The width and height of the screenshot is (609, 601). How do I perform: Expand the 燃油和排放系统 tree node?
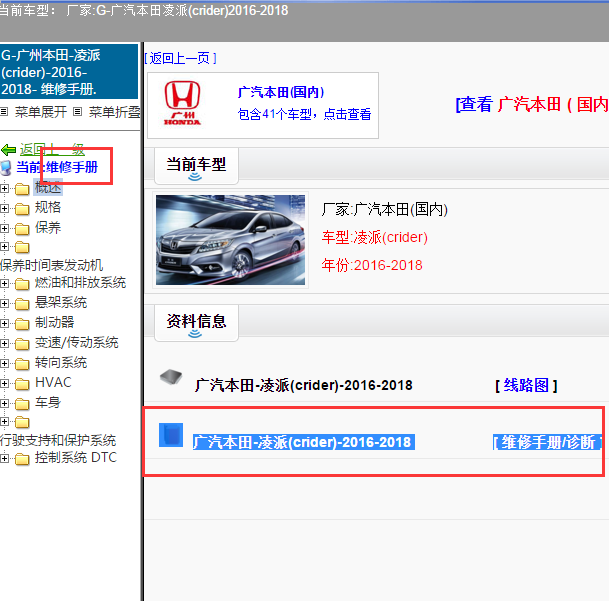point(4,284)
